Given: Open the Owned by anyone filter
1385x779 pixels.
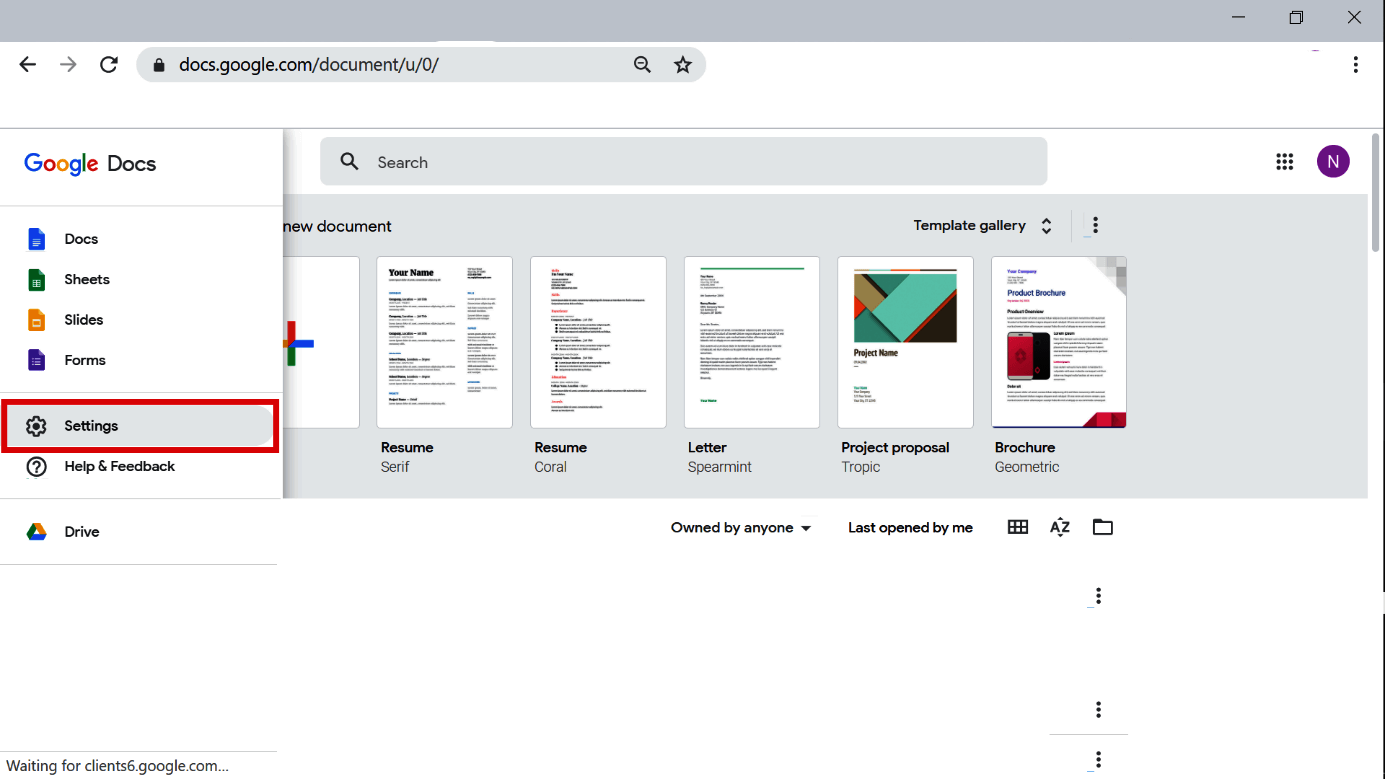Looking at the screenshot, I should (741, 527).
